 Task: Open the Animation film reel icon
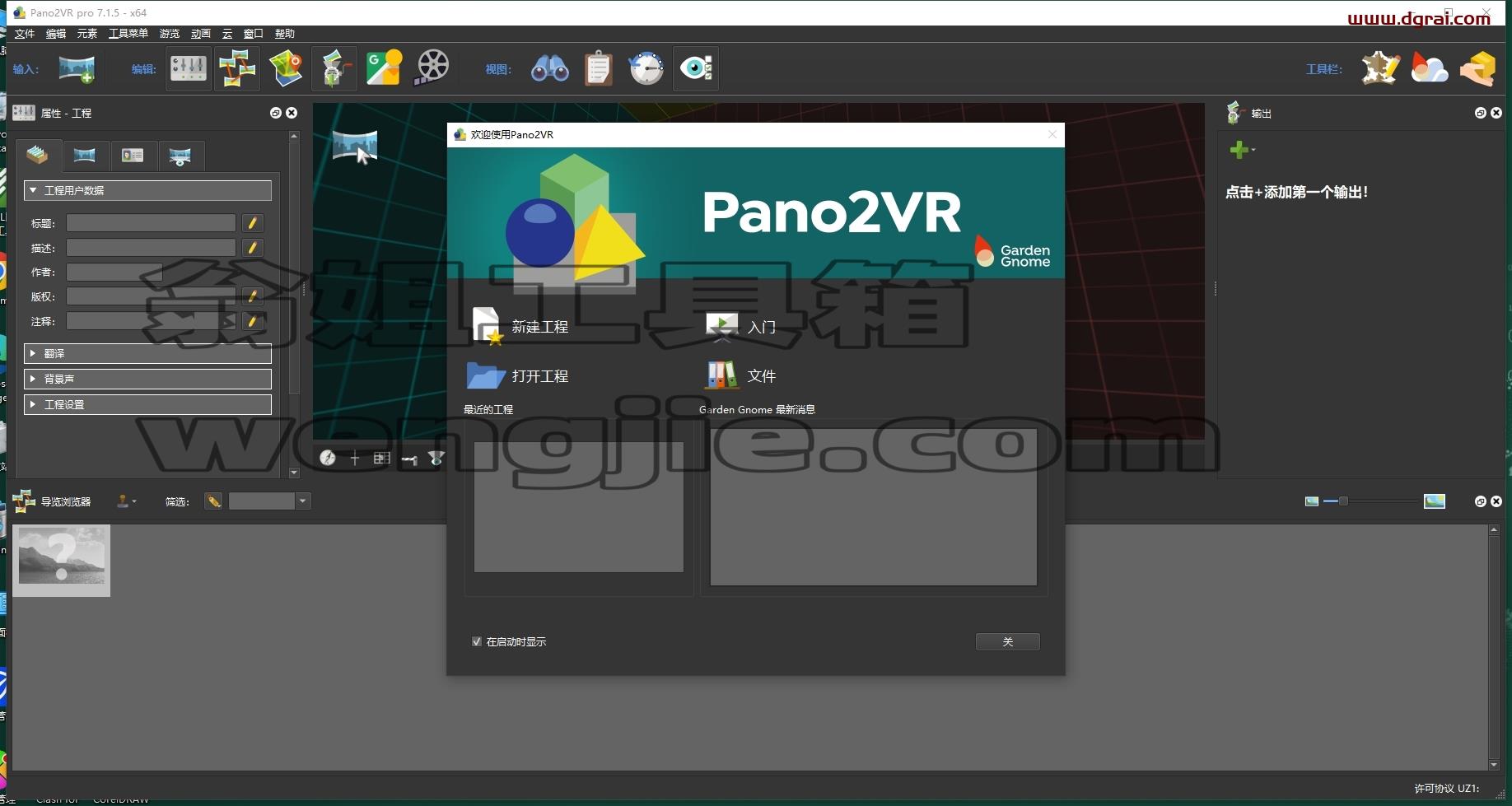click(432, 68)
